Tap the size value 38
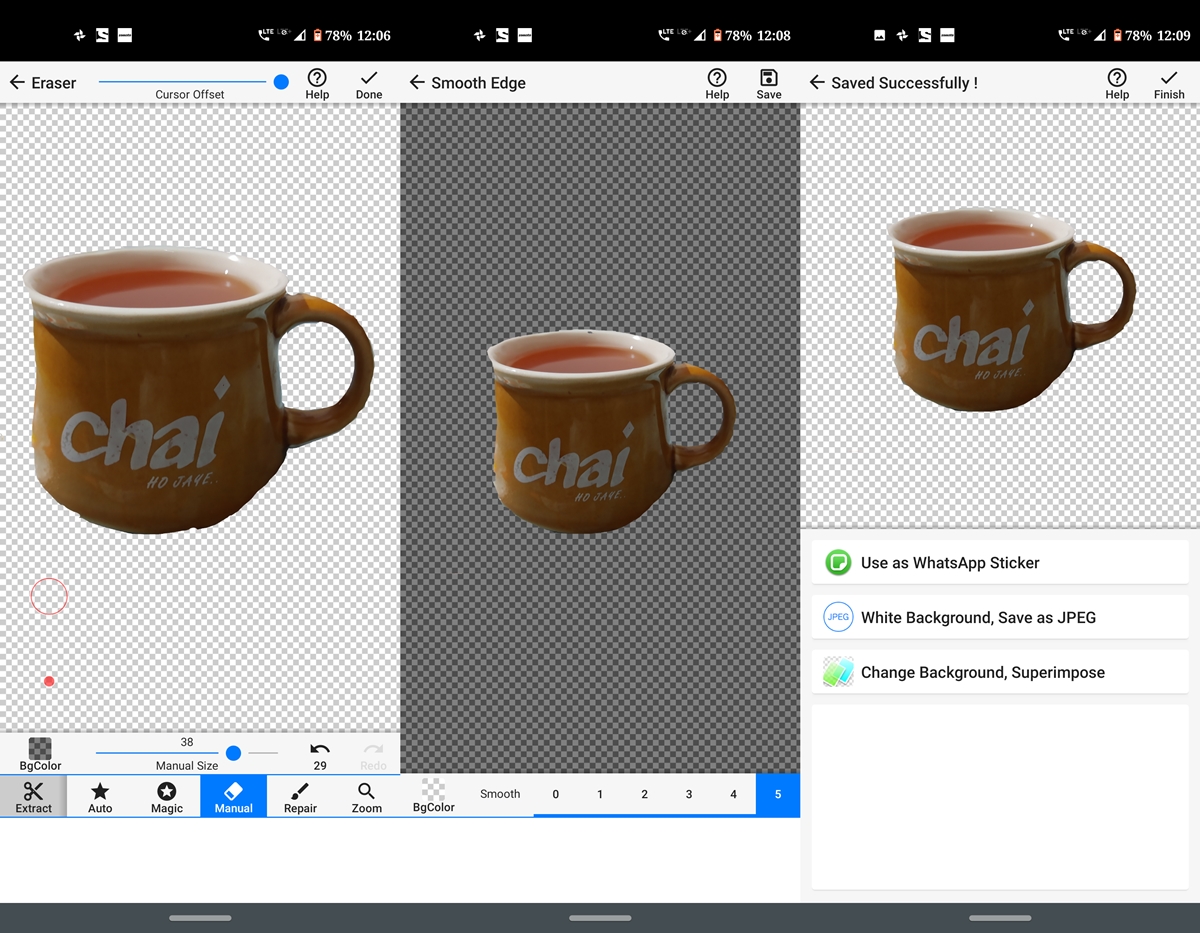 [x=187, y=742]
